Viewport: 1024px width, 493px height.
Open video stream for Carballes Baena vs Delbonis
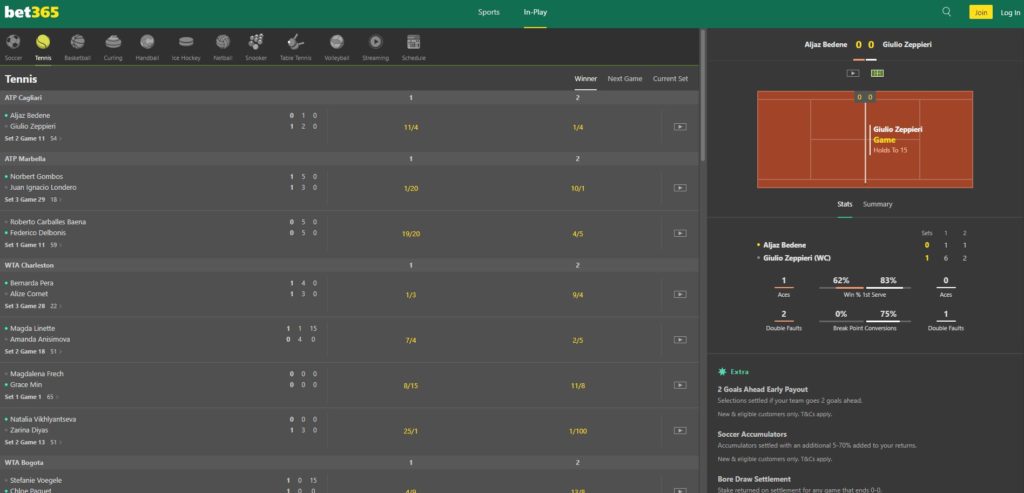[x=680, y=233]
